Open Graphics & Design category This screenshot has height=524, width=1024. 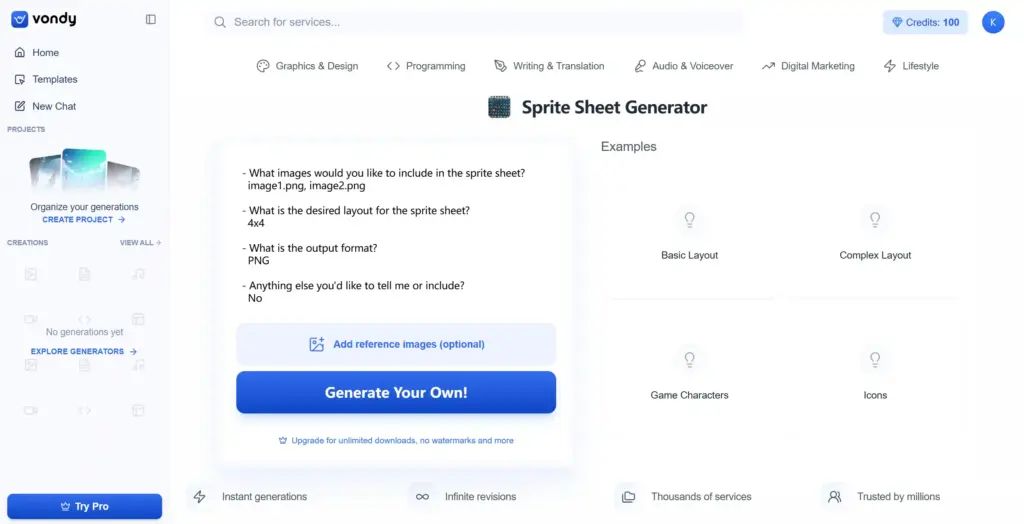pos(307,66)
